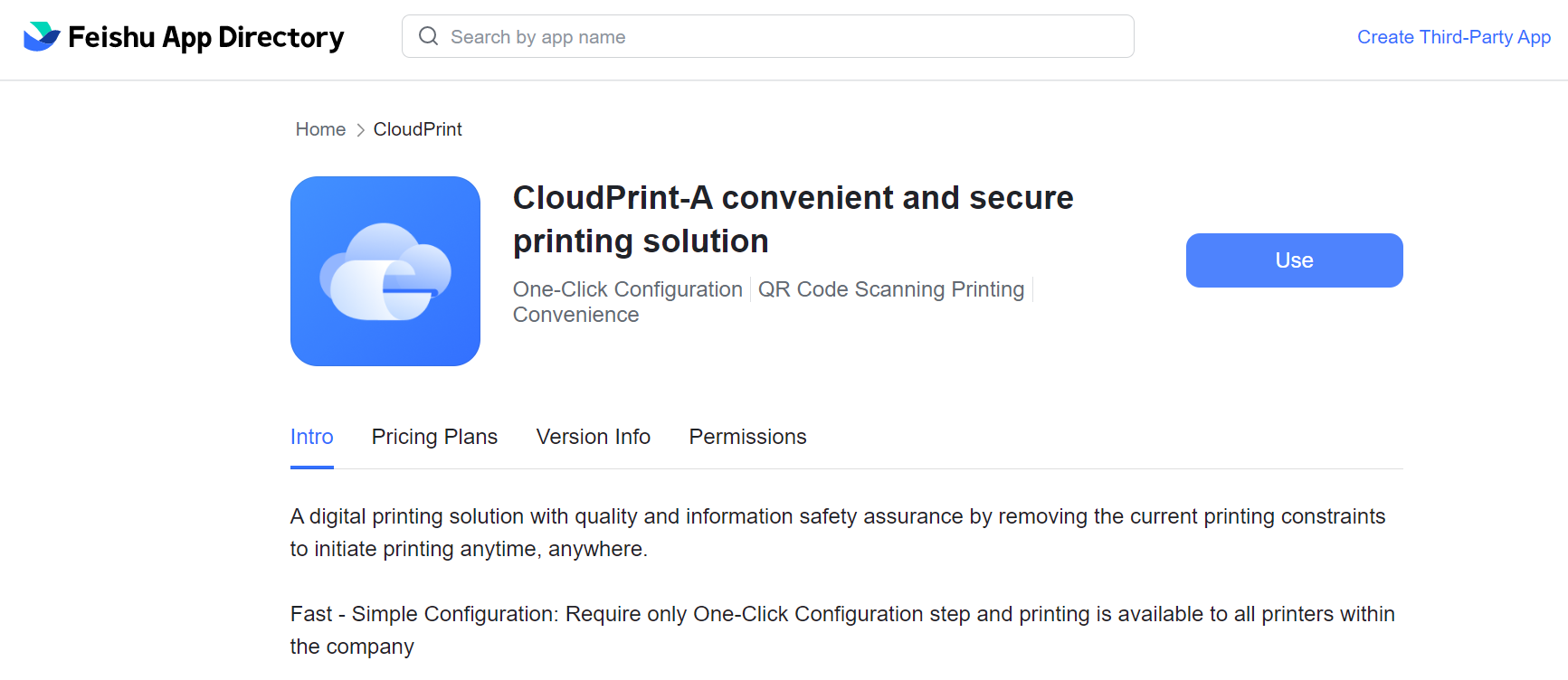Click the CloudPrint cloud app icon
The width and height of the screenshot is (1568, 680).
385,271
